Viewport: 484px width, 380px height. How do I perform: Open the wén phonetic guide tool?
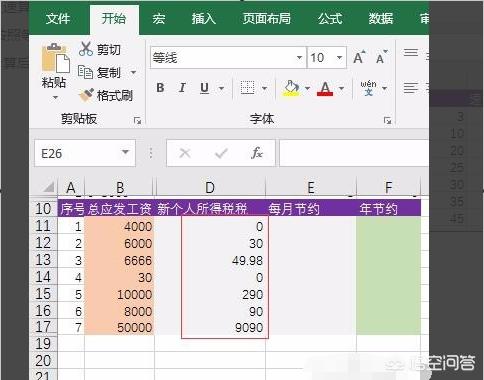point(368,88)
